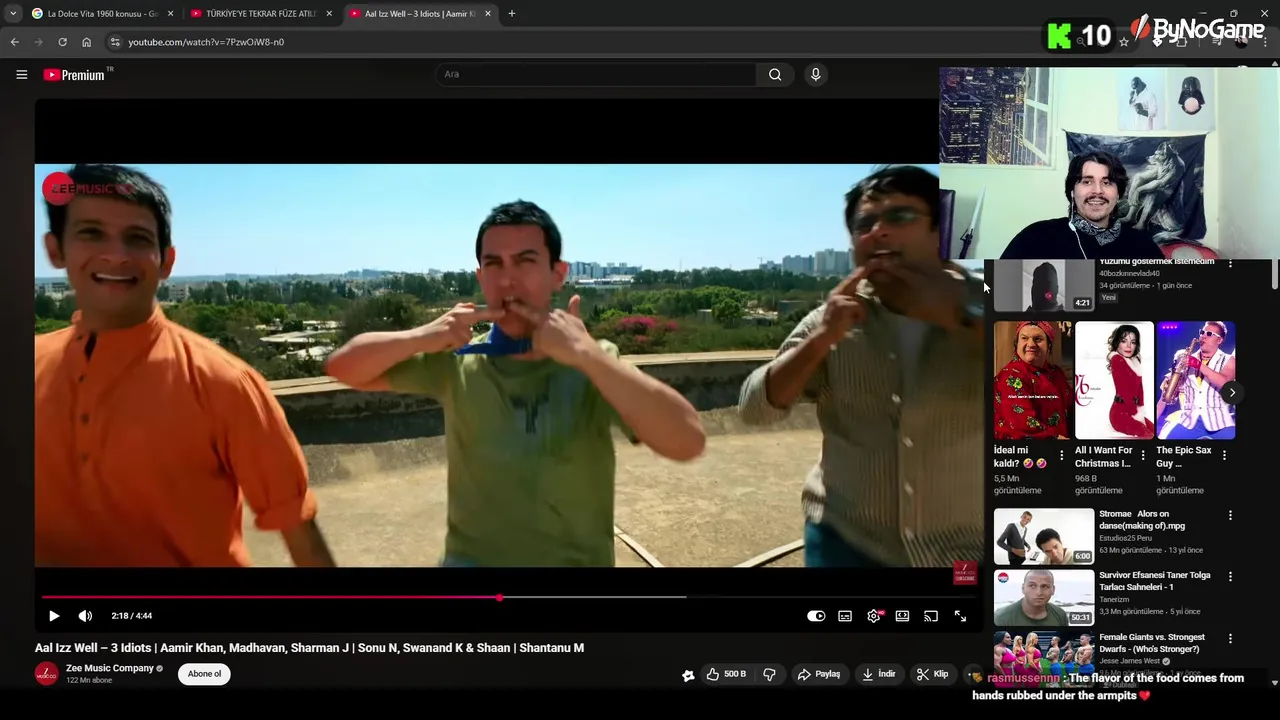The width and height of the screenshot is (1280, 720).
Task: Open Stromae Alors on danse video thumbnail
Action: click(x=1044, y=536)
